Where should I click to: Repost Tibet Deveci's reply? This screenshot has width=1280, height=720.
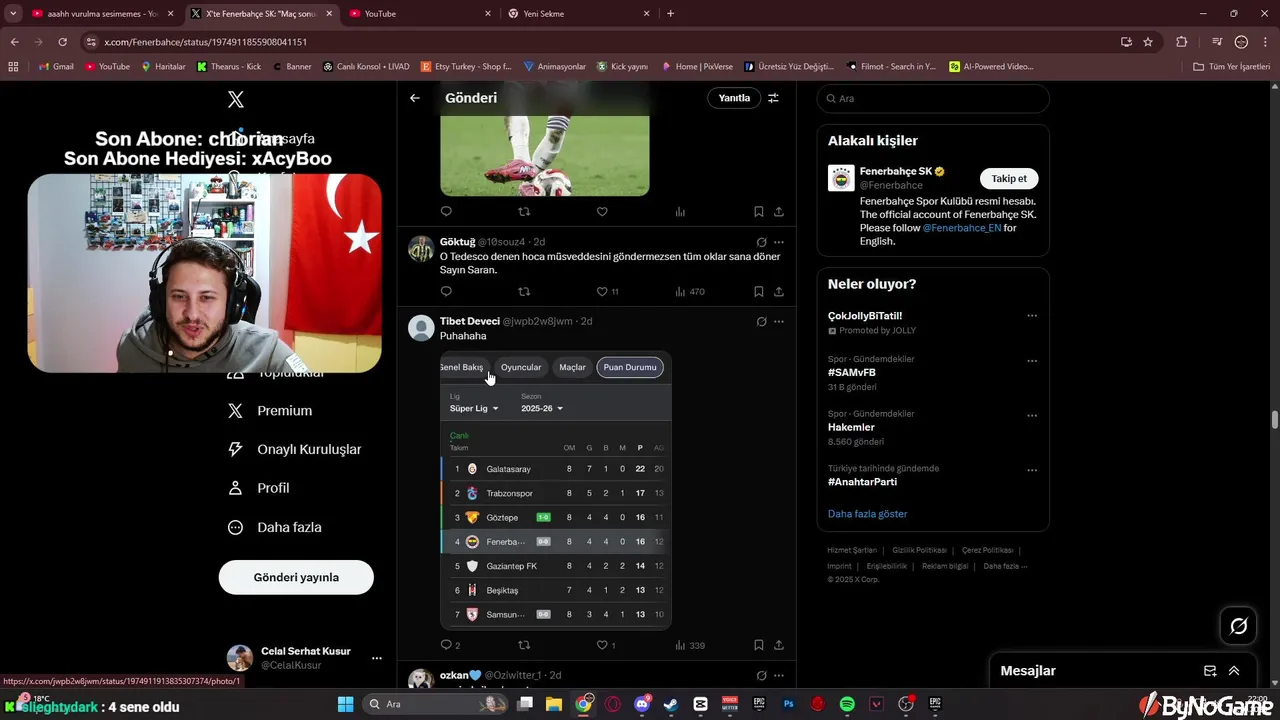(524, 645)
